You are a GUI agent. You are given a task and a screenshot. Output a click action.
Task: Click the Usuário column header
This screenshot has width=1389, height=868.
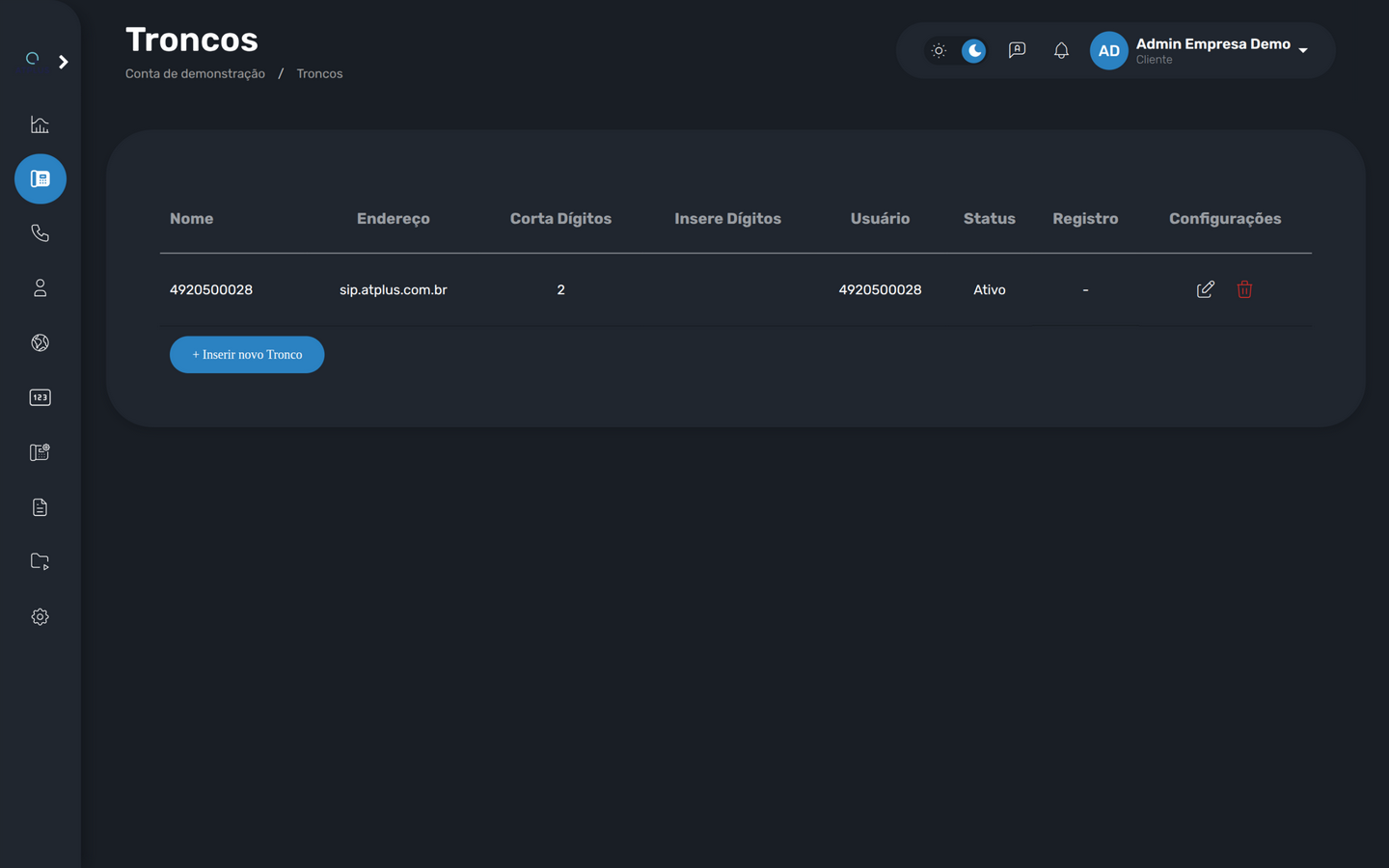880,219
